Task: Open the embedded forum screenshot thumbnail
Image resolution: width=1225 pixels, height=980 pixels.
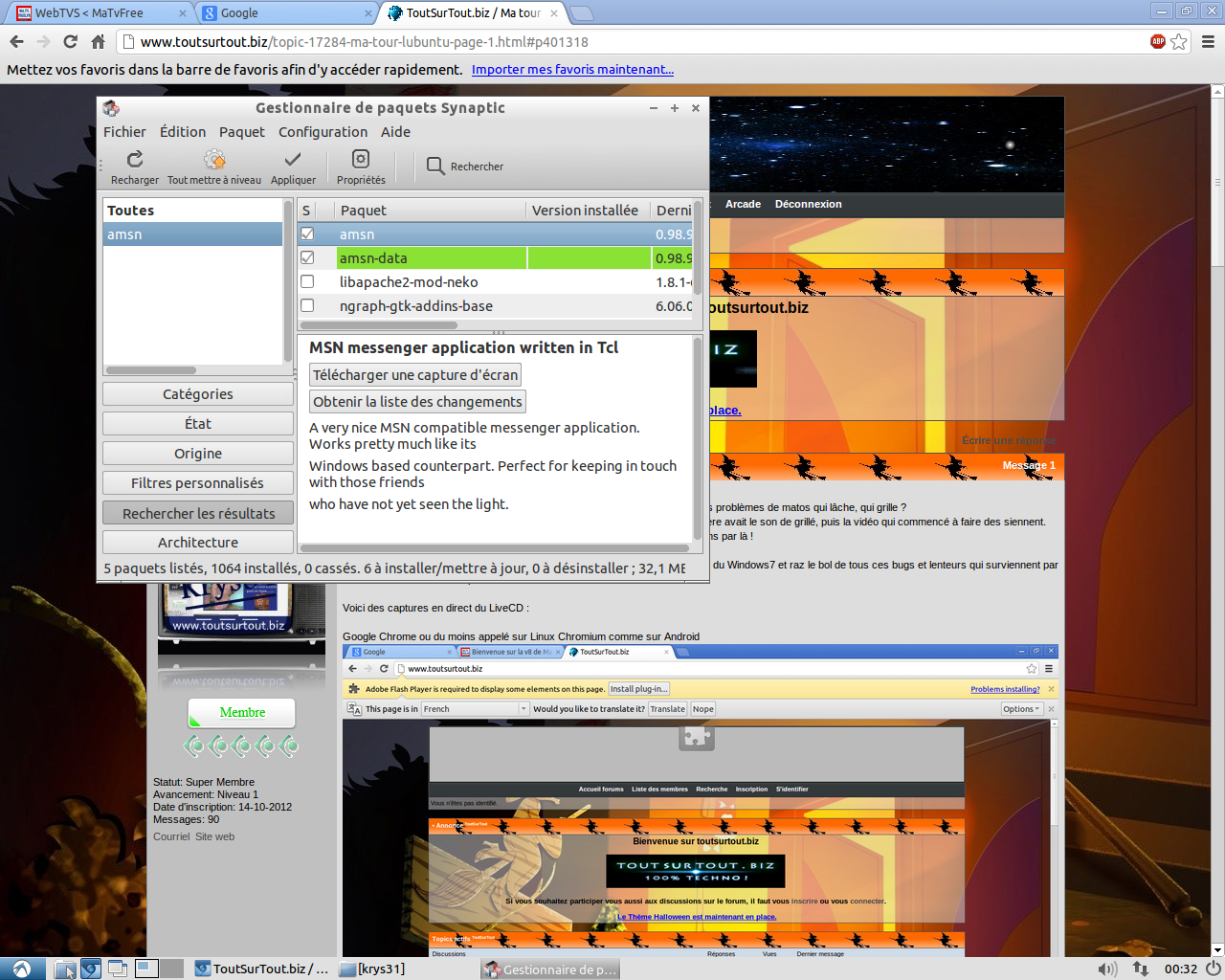Action: pos(701,802)
